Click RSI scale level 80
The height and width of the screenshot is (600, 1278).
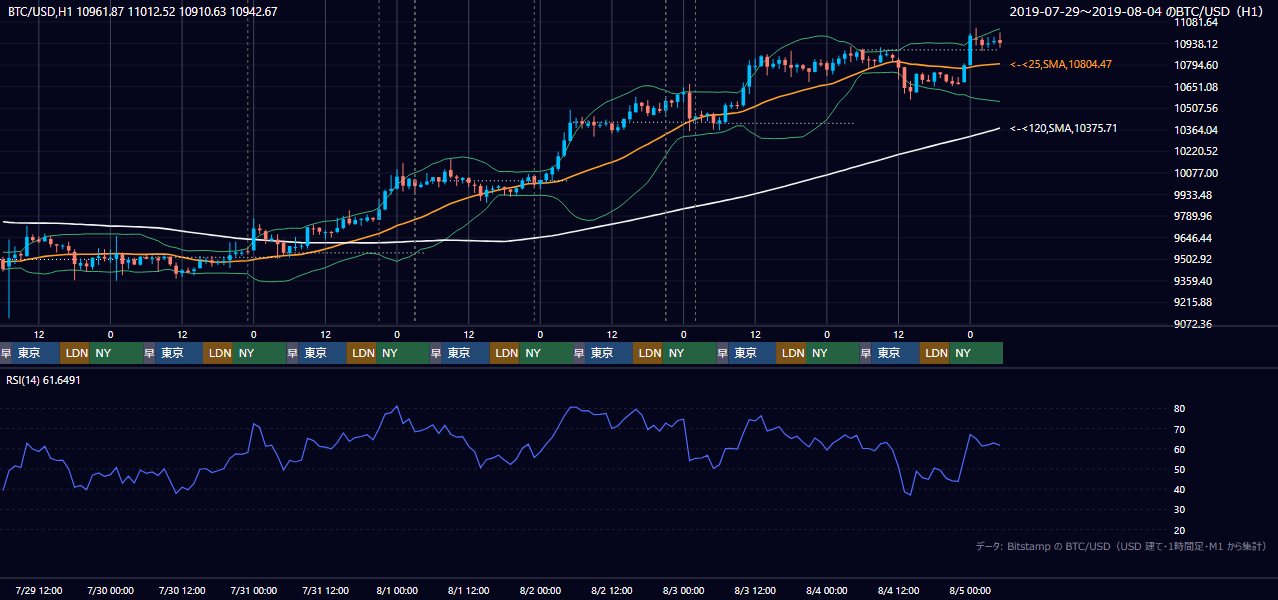tap(1179, 409)
